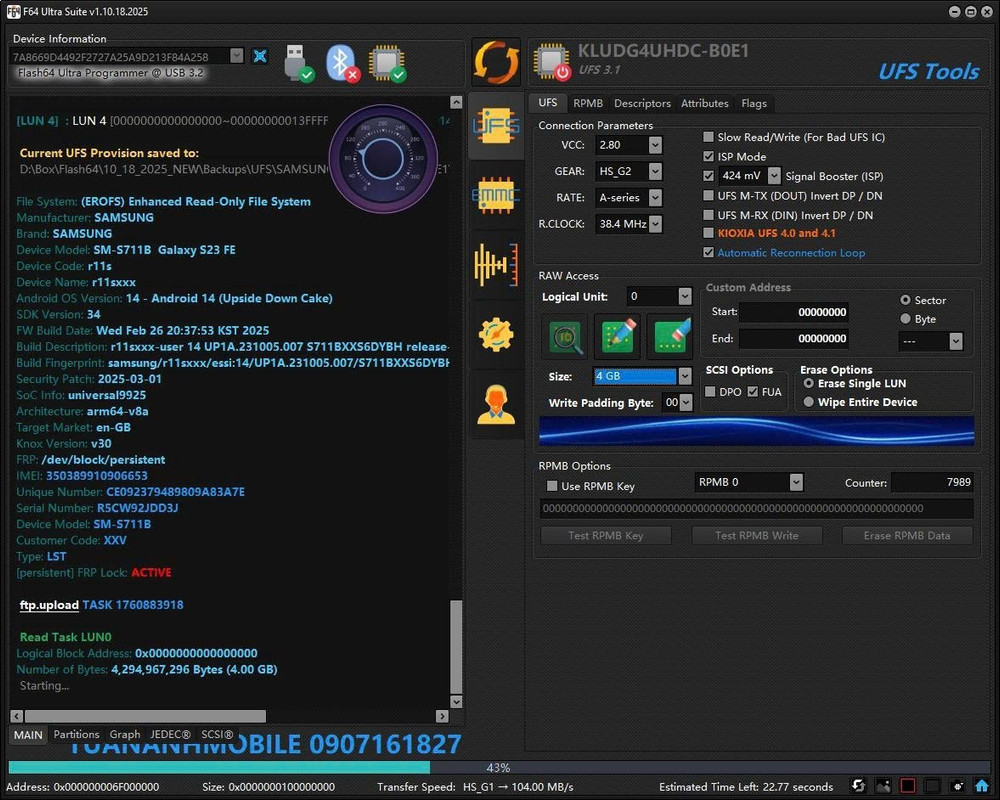Click the picture icon in the status bar
Screen dimensions: 1000x800
coord(883,785)
